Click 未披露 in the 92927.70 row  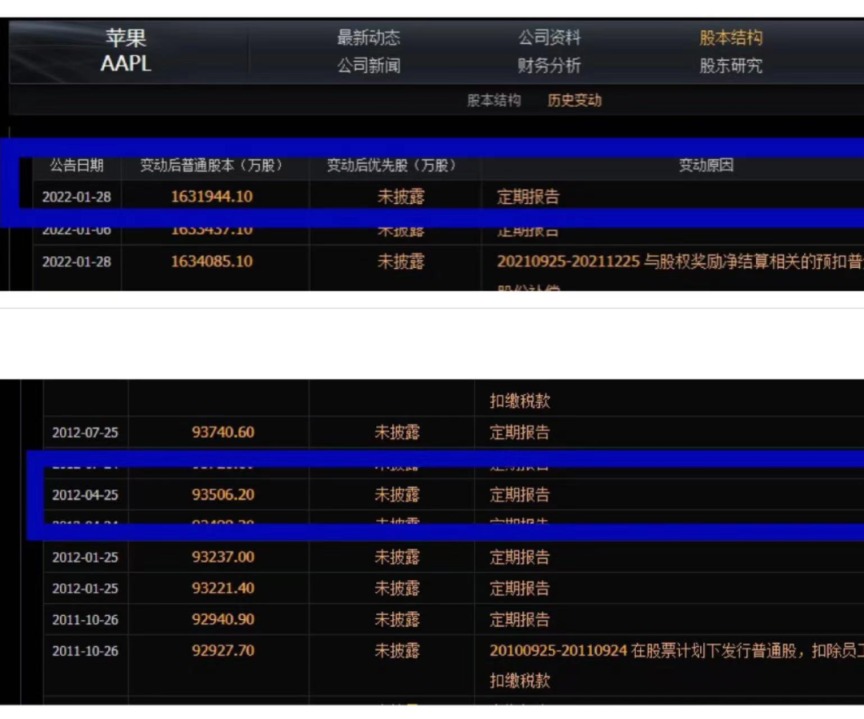point(397,650)
